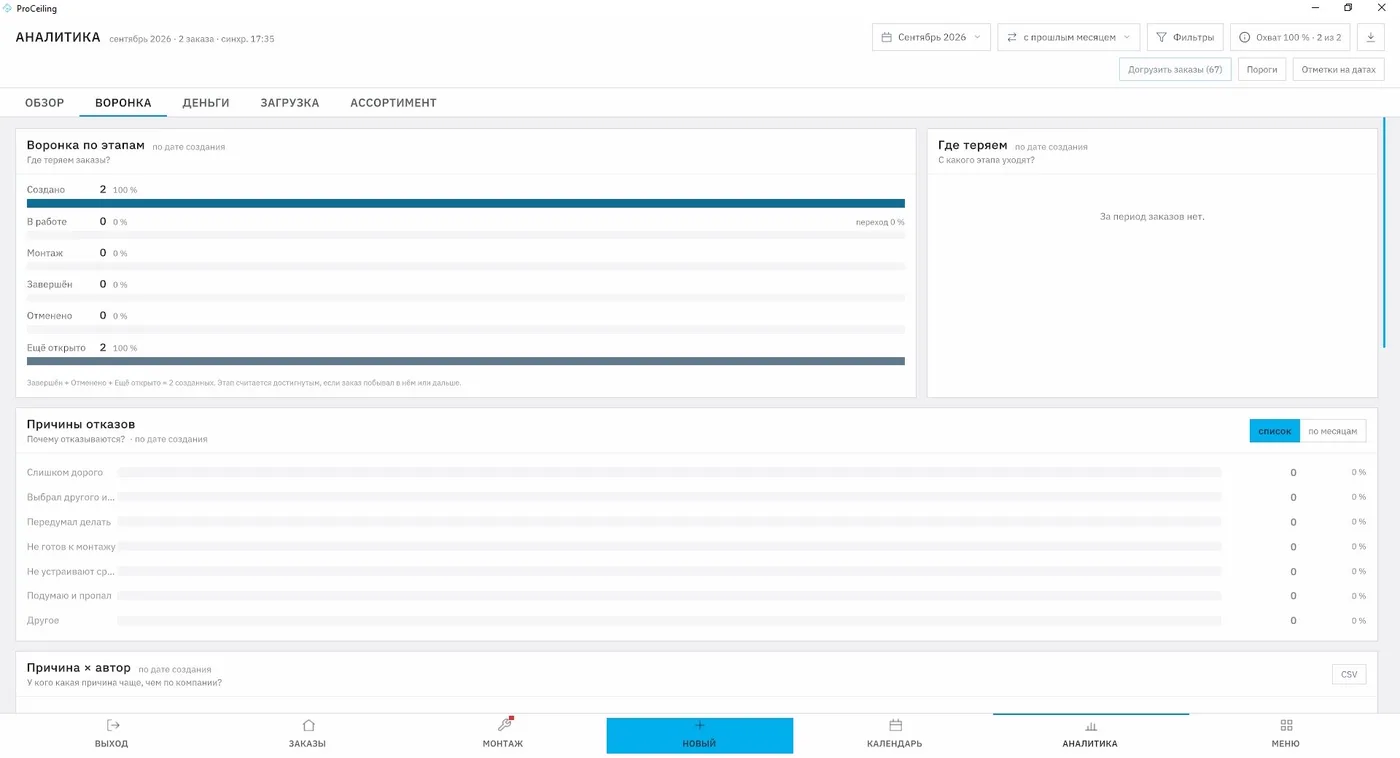Click the info icon next to Охват
Screen dimensions: 1400x758
[x=1244, y=37]
